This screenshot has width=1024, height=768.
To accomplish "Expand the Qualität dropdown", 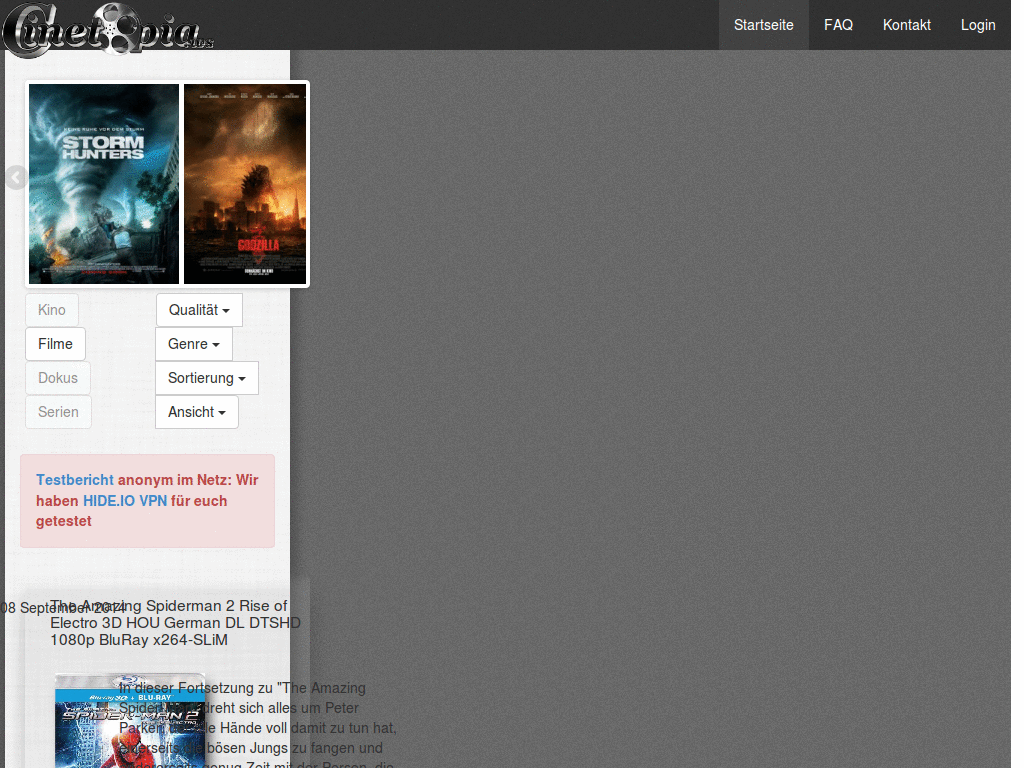I will point(199,310).
